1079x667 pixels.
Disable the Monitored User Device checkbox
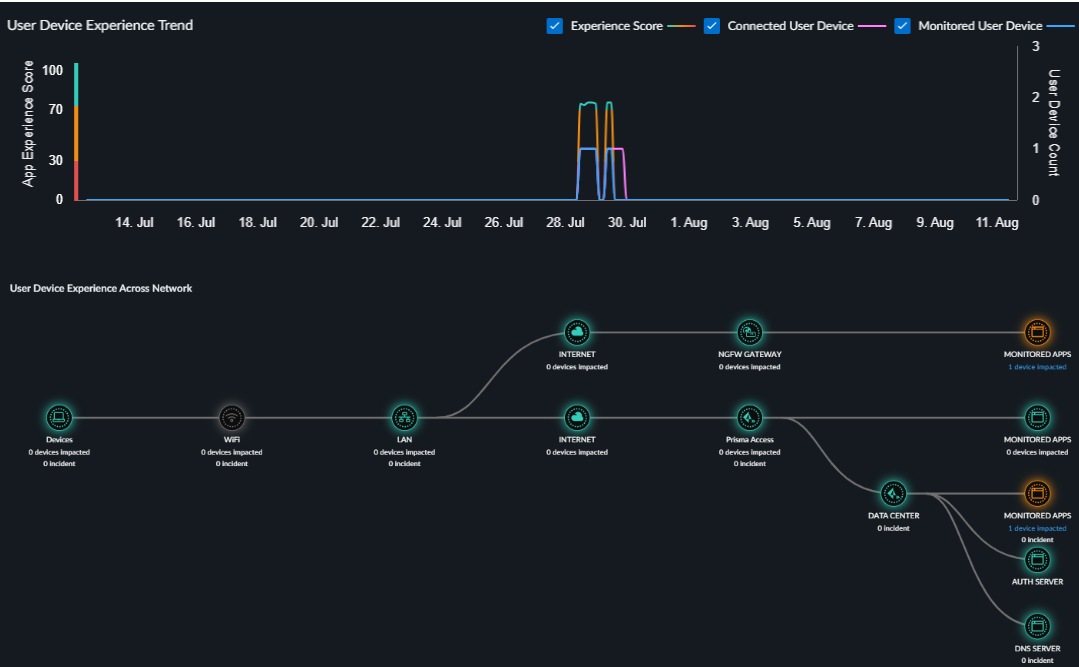pos(902,26)
